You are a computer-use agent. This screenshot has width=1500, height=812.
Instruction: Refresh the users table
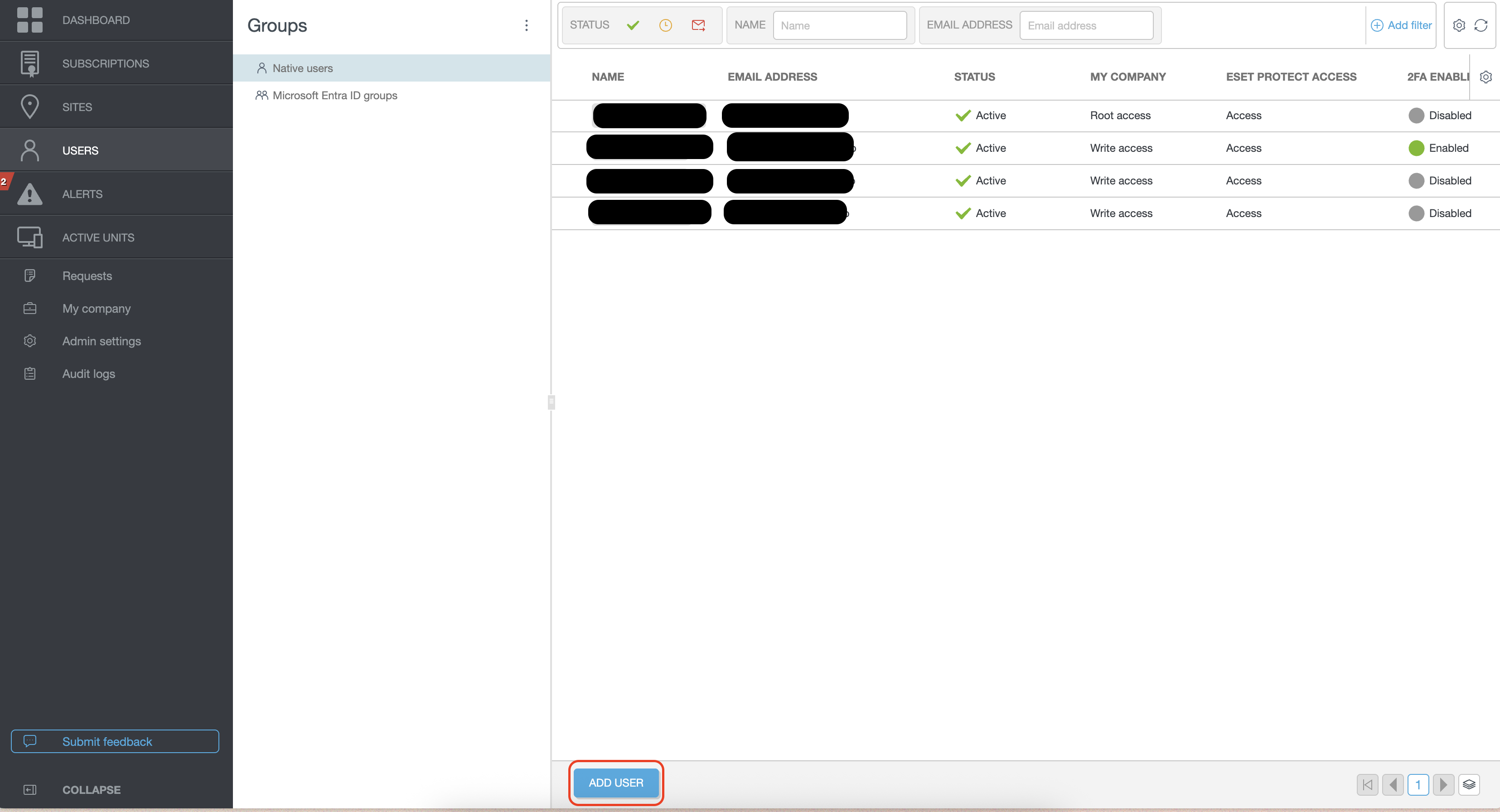pos(1481,25)
